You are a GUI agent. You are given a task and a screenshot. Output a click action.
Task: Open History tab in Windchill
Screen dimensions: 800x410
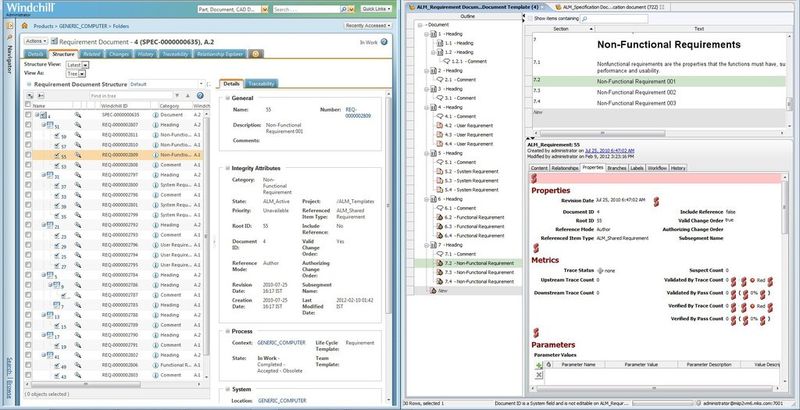click(146, 54)
